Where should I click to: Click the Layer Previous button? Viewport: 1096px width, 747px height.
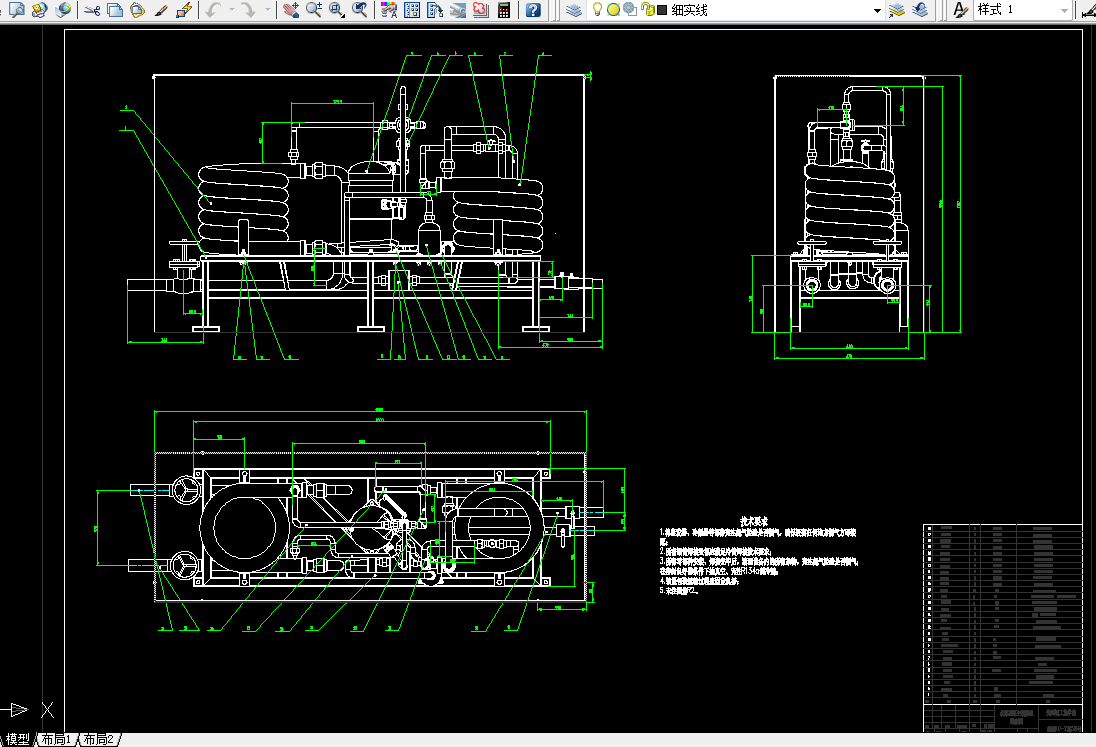tap(920, 10)
